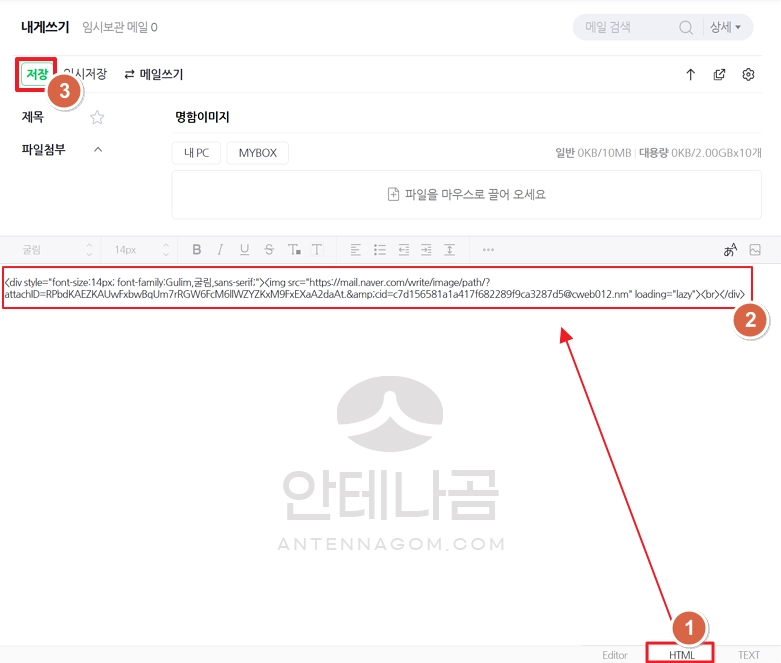The height and width of the screenshot is (663, 781).
Task: Click the translation あ icon
Action: pyautogui.click(x=730, y=250)
